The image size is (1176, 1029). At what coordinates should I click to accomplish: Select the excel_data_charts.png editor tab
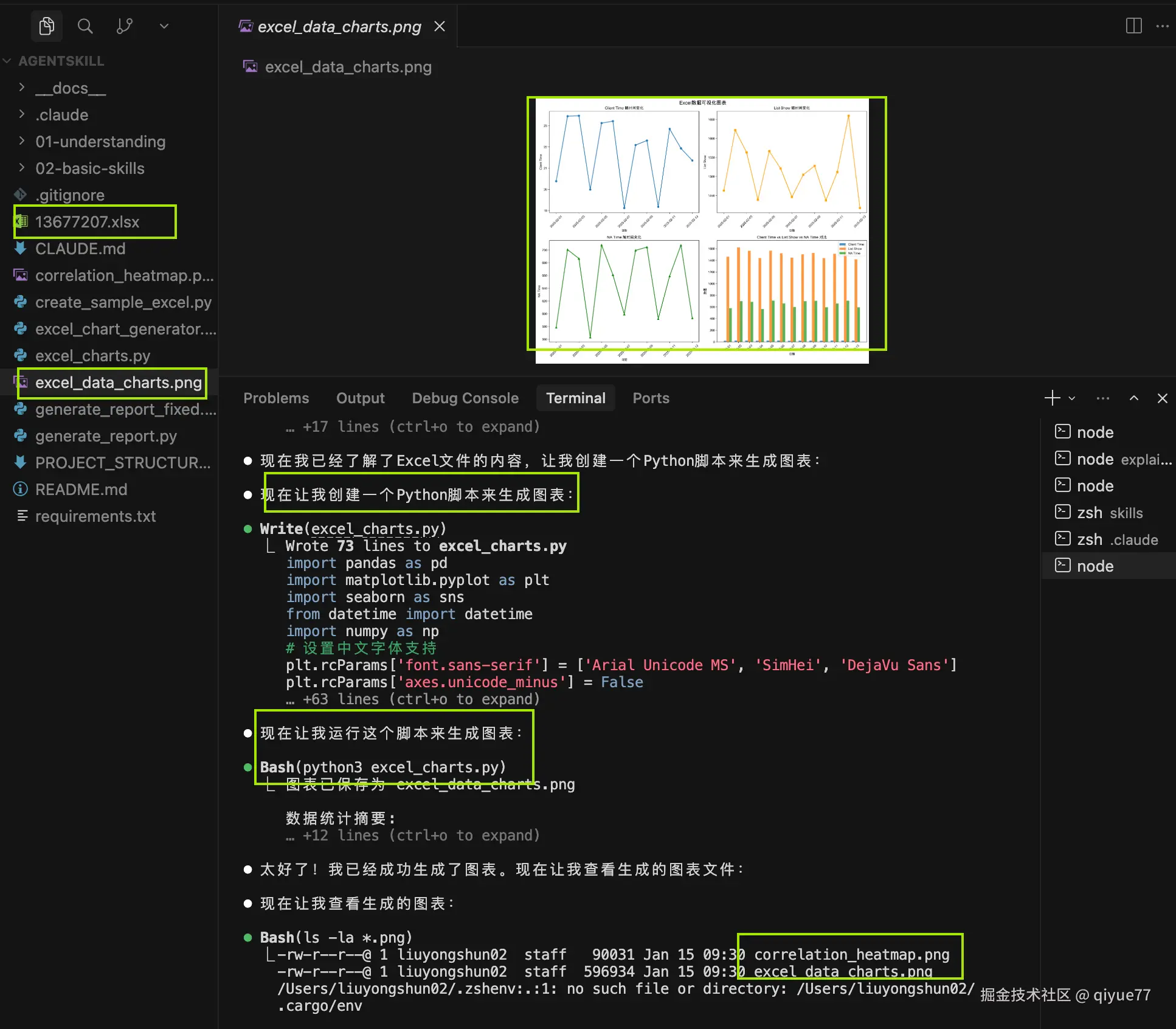point(339,26)
